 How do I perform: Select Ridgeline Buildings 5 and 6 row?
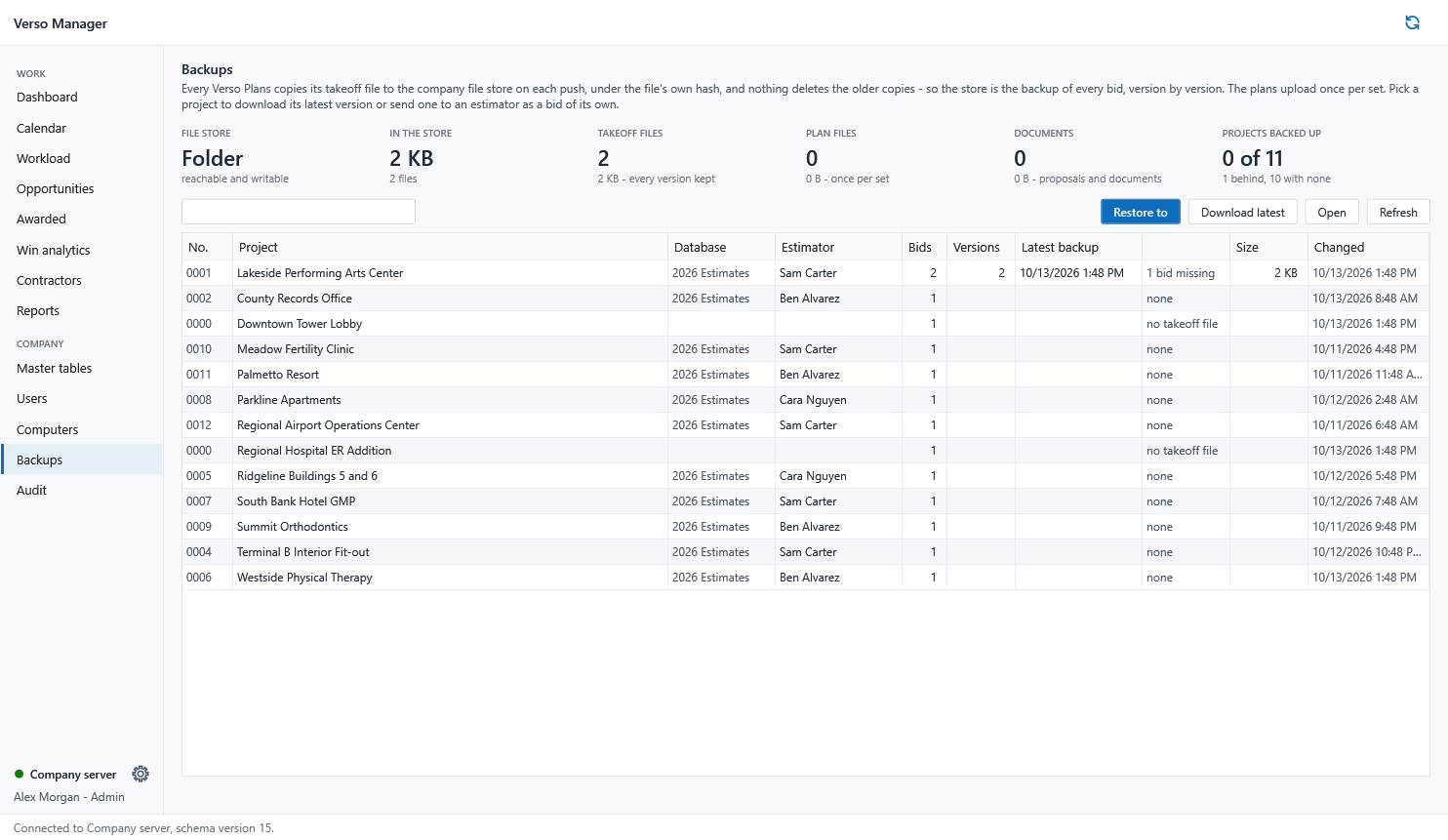tap(805, 476)
